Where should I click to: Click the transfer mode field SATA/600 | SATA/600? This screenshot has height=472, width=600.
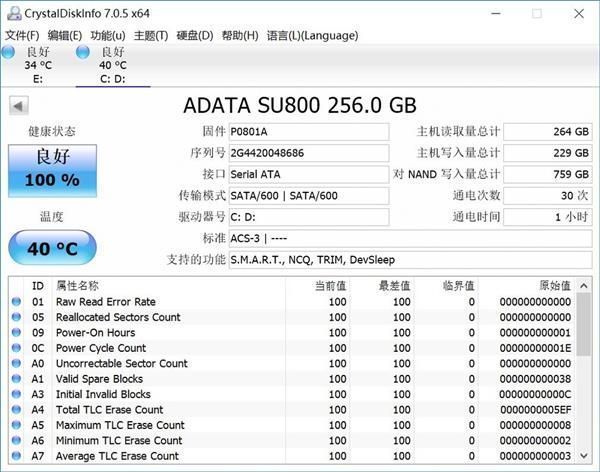(309, 196)
